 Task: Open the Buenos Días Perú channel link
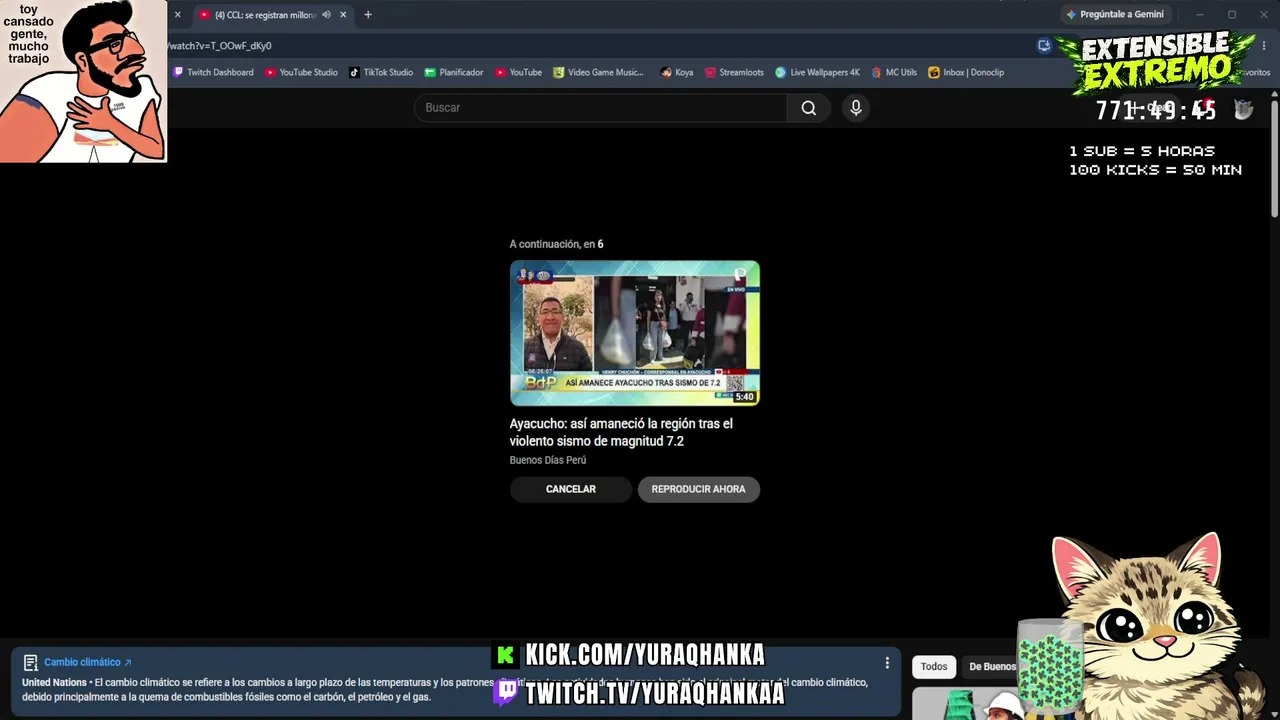[548, 460]
